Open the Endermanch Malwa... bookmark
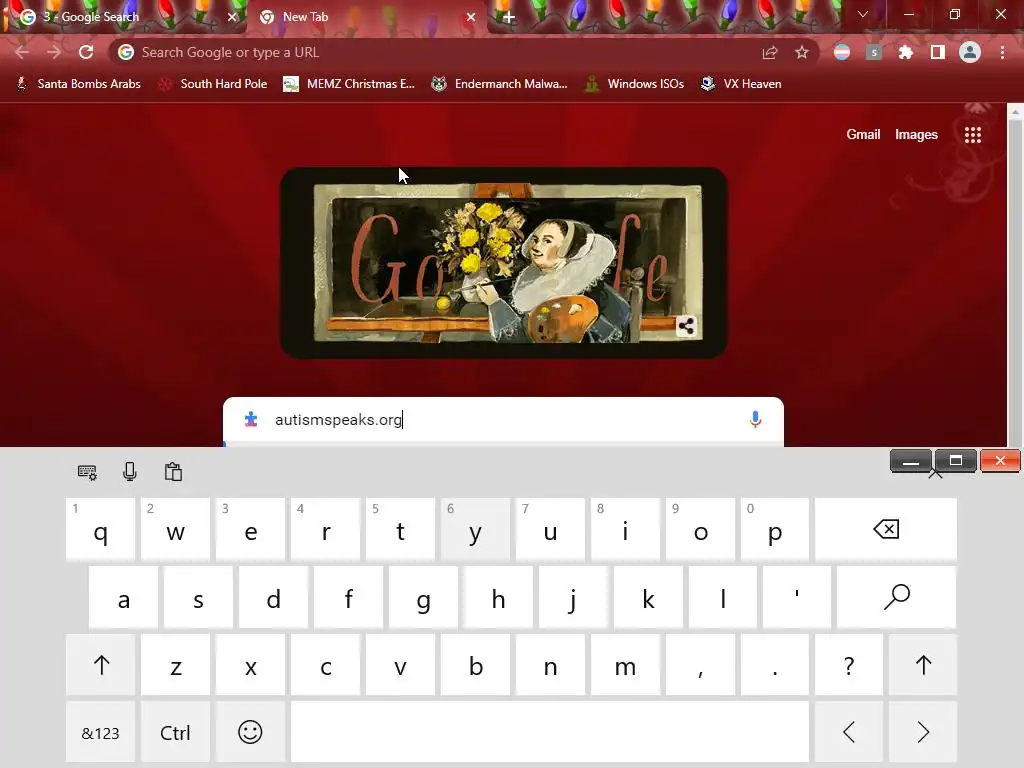 pos(500,84)
